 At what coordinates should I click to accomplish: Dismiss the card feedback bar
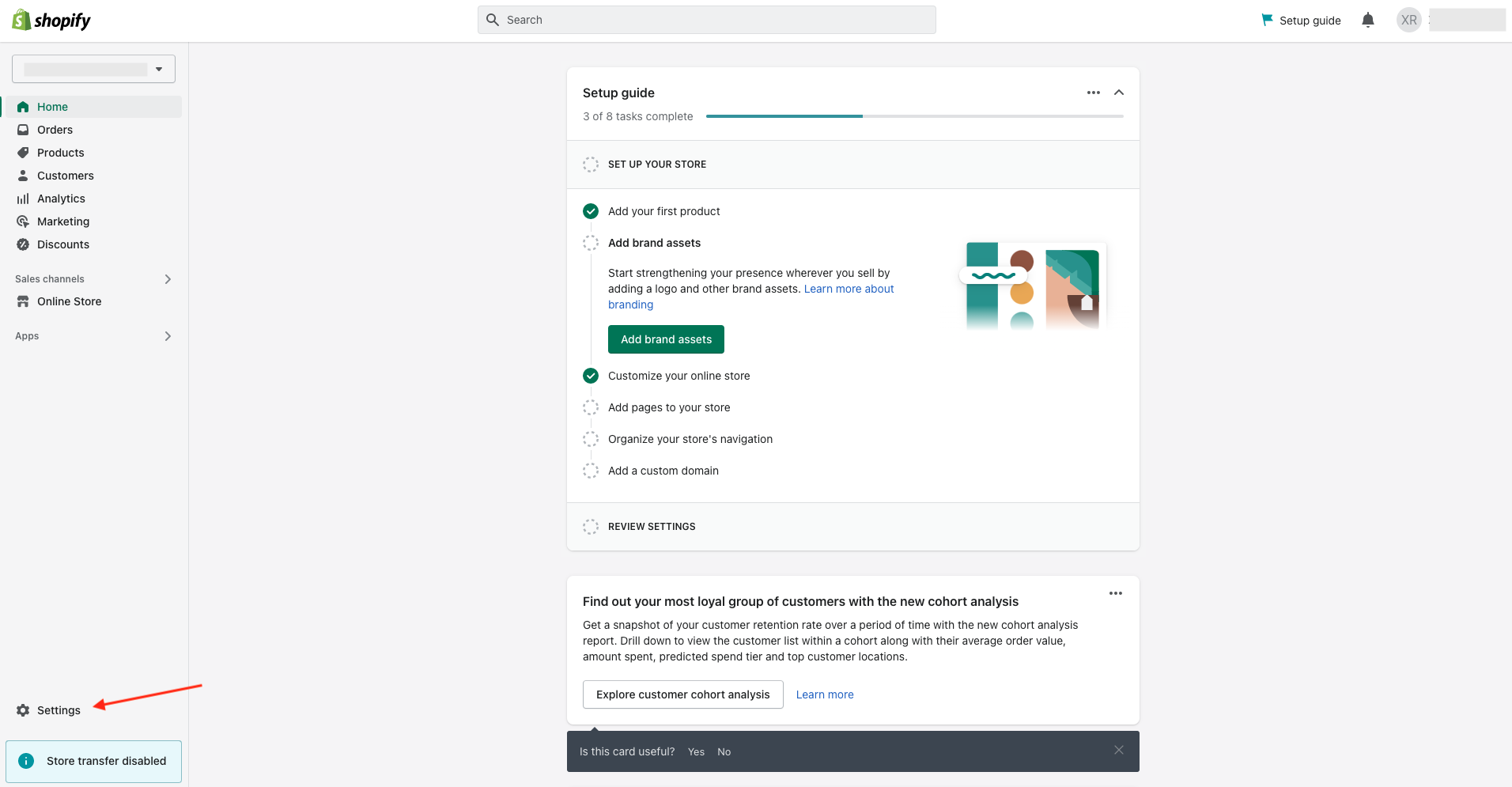(x=1118, y=750)
